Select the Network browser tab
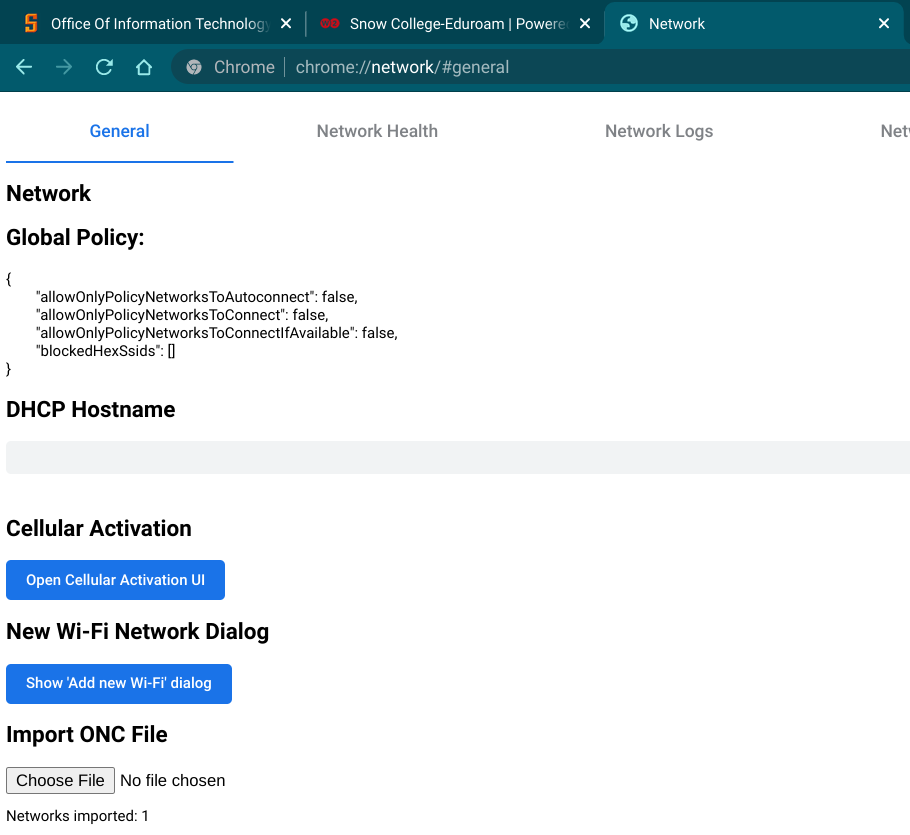This screenshot has height=835, width=910. coord(740,24)
